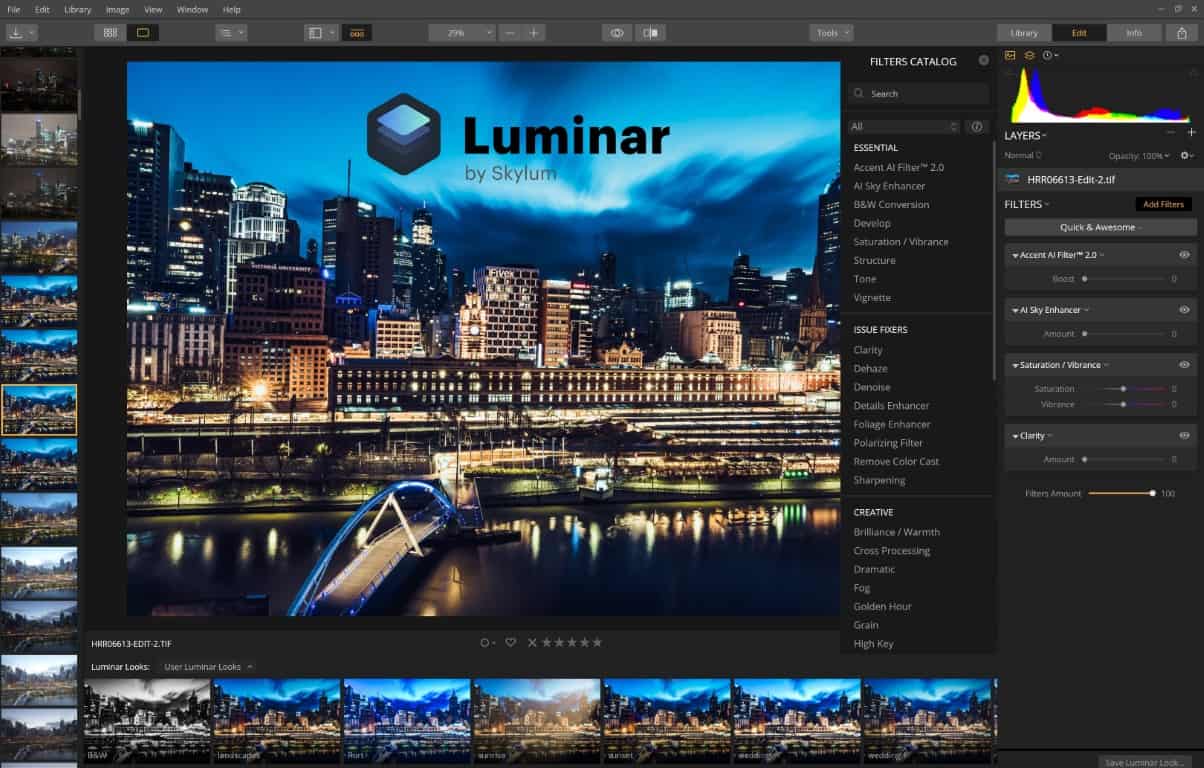Open the Normal blend mode dropdown

click(x=1023, y=156)
